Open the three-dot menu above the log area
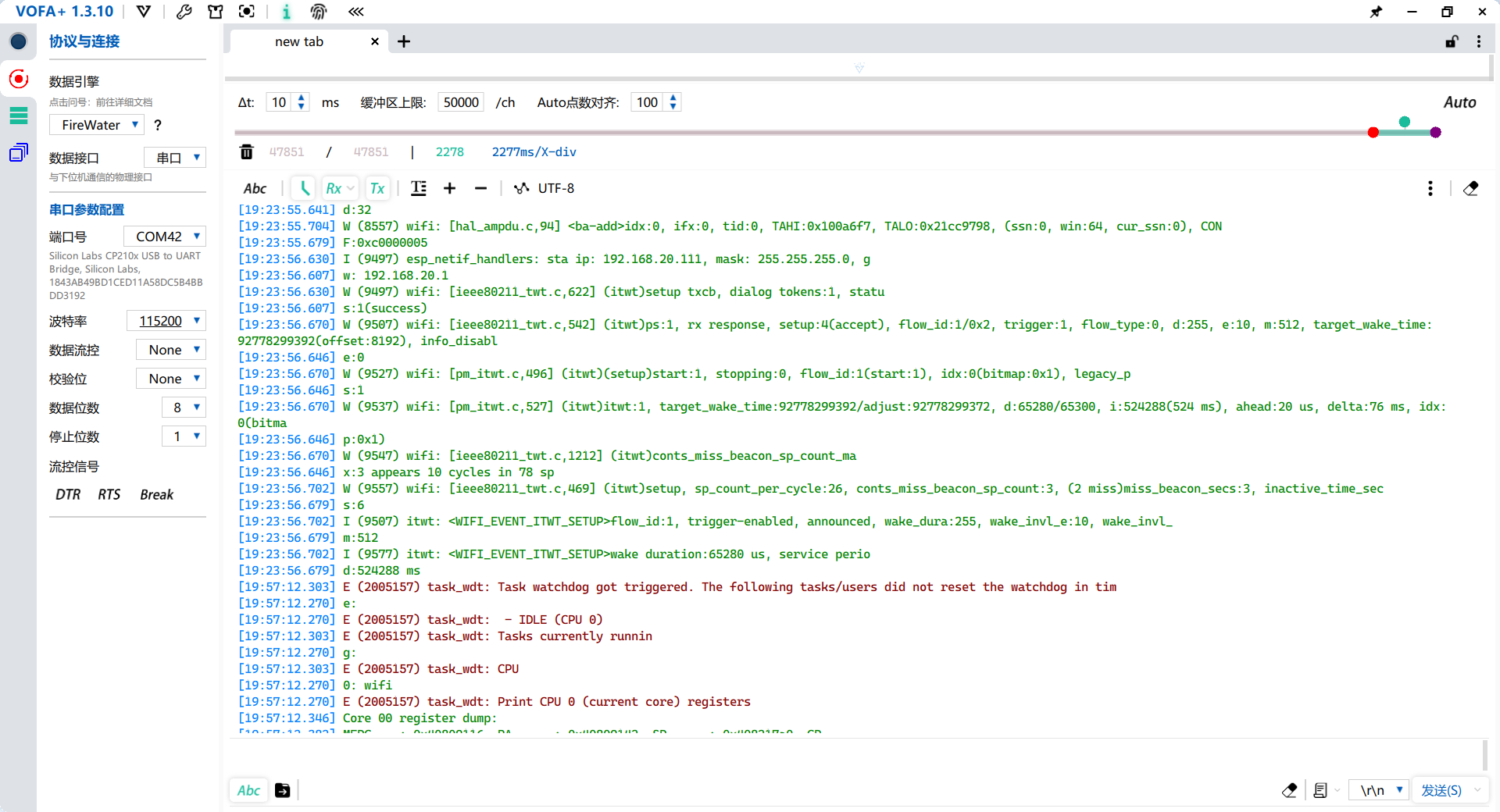 pyautogui.click(x=1430, y=187)
